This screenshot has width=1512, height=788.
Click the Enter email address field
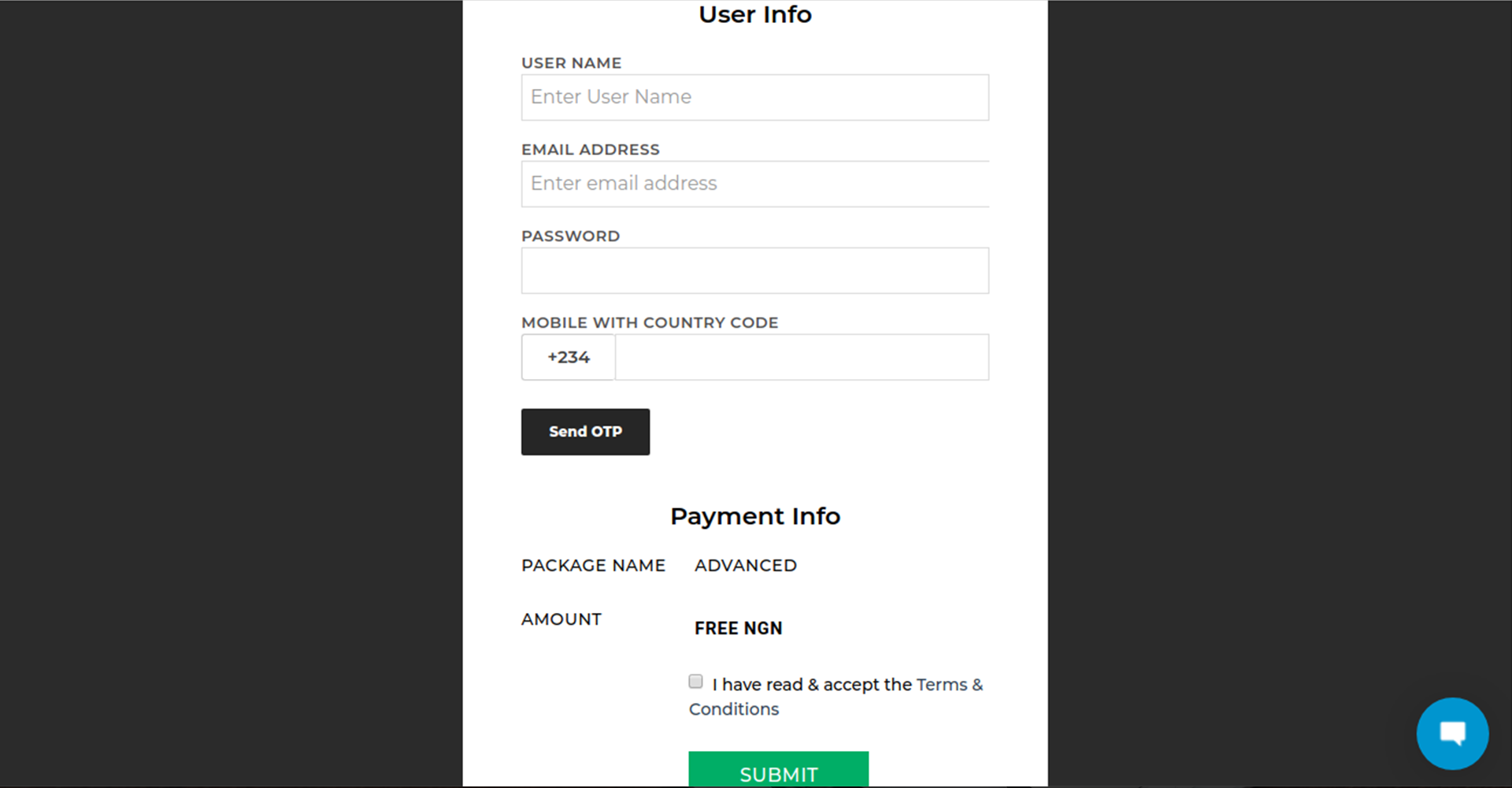[754, 184]
